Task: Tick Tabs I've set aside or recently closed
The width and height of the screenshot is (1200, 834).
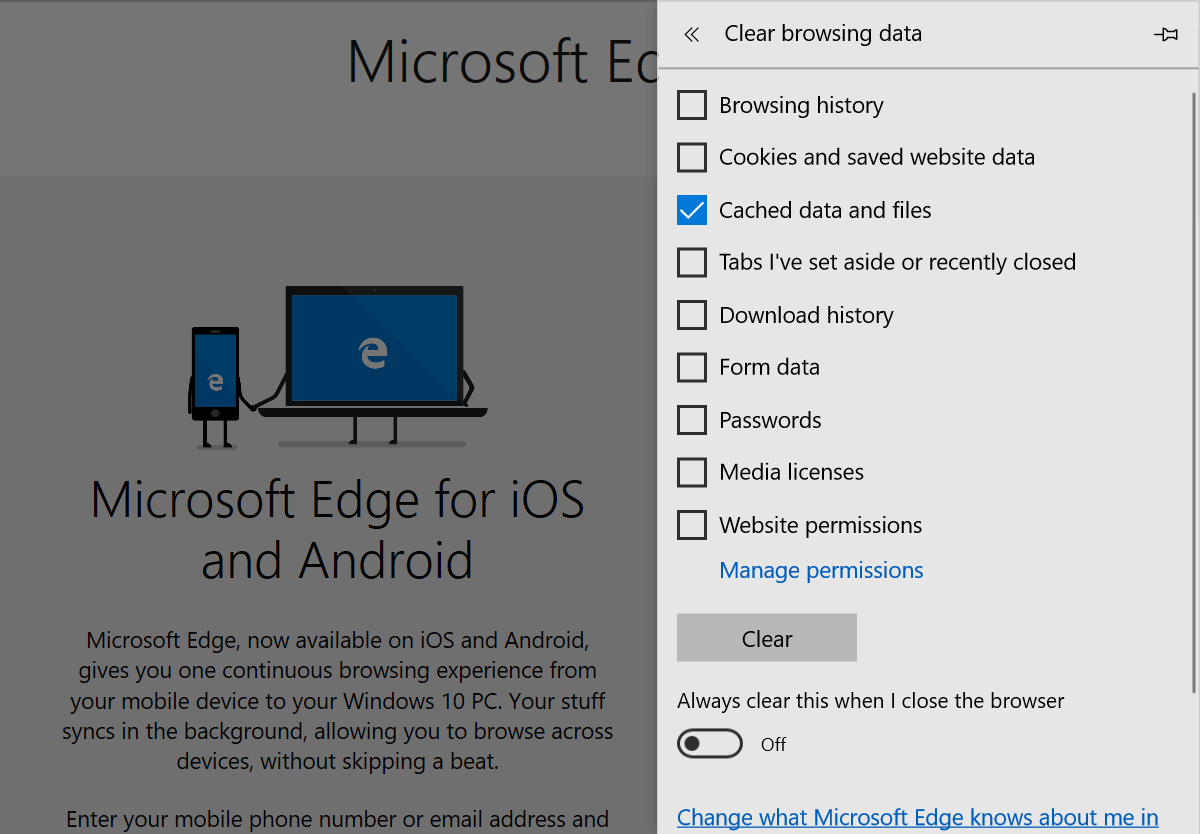Action: (x=692, y=263)
